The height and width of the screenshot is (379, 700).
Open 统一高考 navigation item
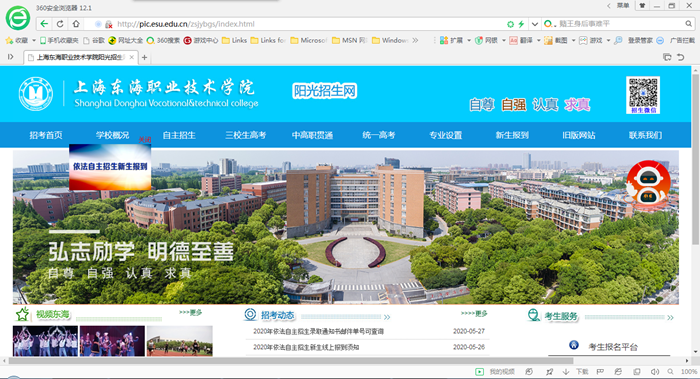[x=379, y=135]
